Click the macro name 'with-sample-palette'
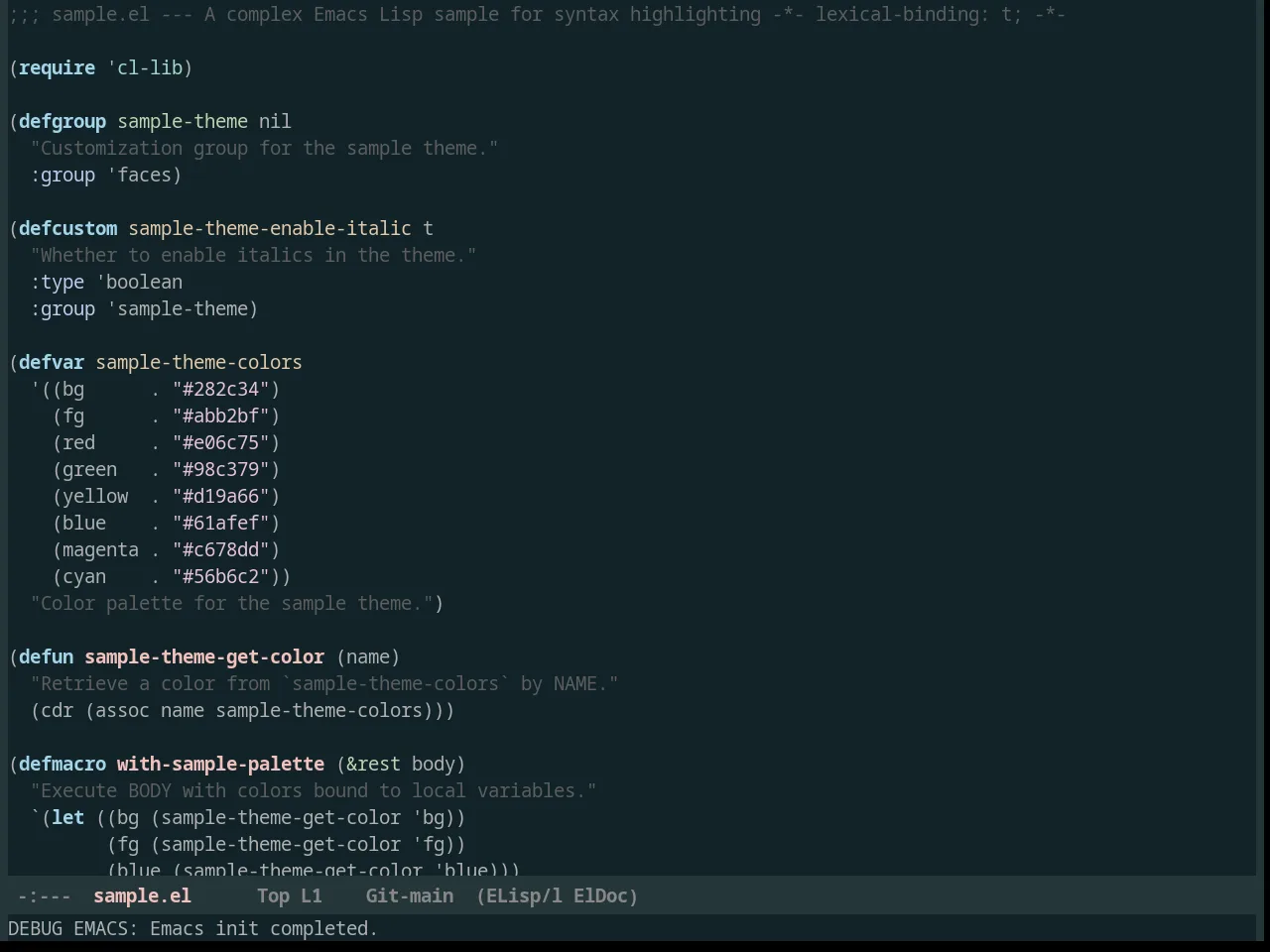 coord(220,764)
